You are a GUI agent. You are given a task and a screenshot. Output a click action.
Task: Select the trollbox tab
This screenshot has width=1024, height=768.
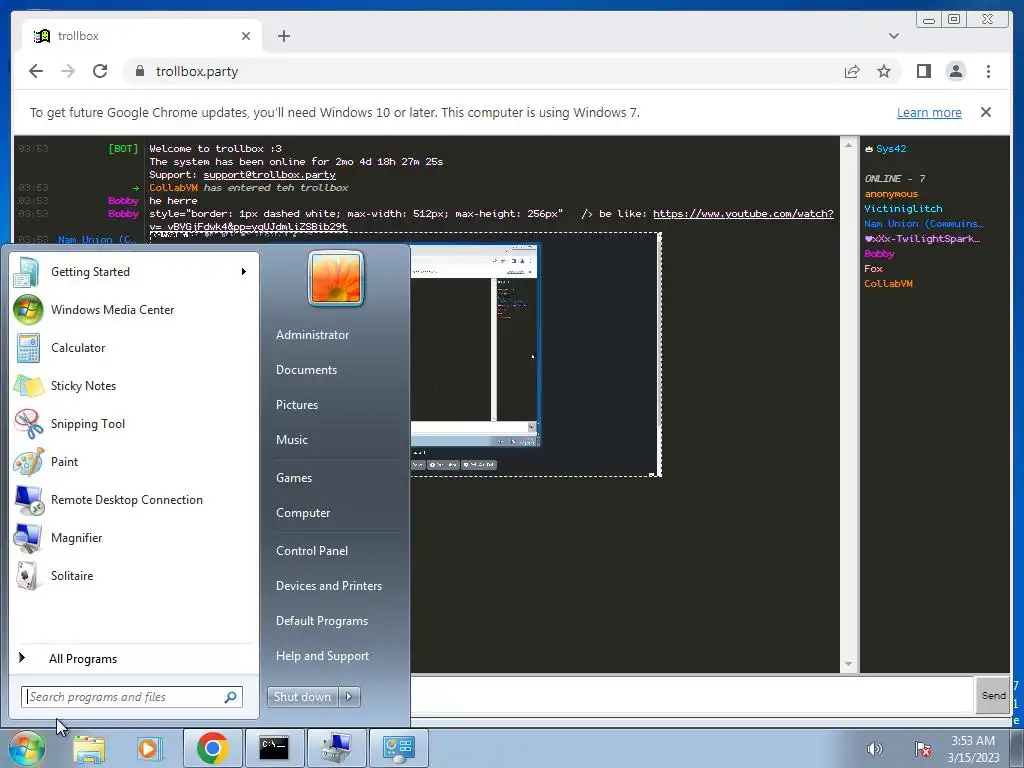pyautogui.click(x=142, y=36)
